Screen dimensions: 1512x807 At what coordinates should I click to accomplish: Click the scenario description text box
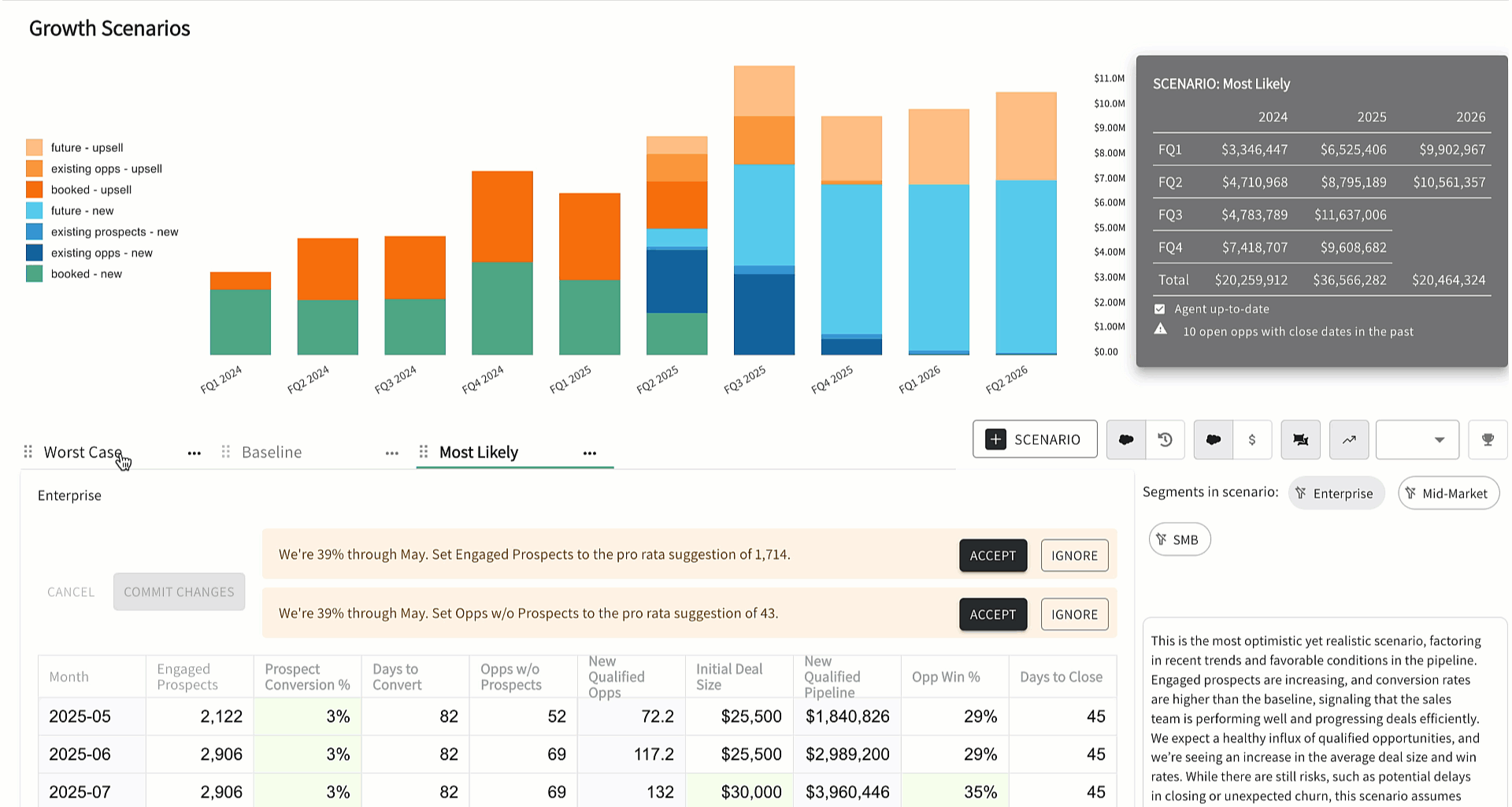coord(1325,713)
